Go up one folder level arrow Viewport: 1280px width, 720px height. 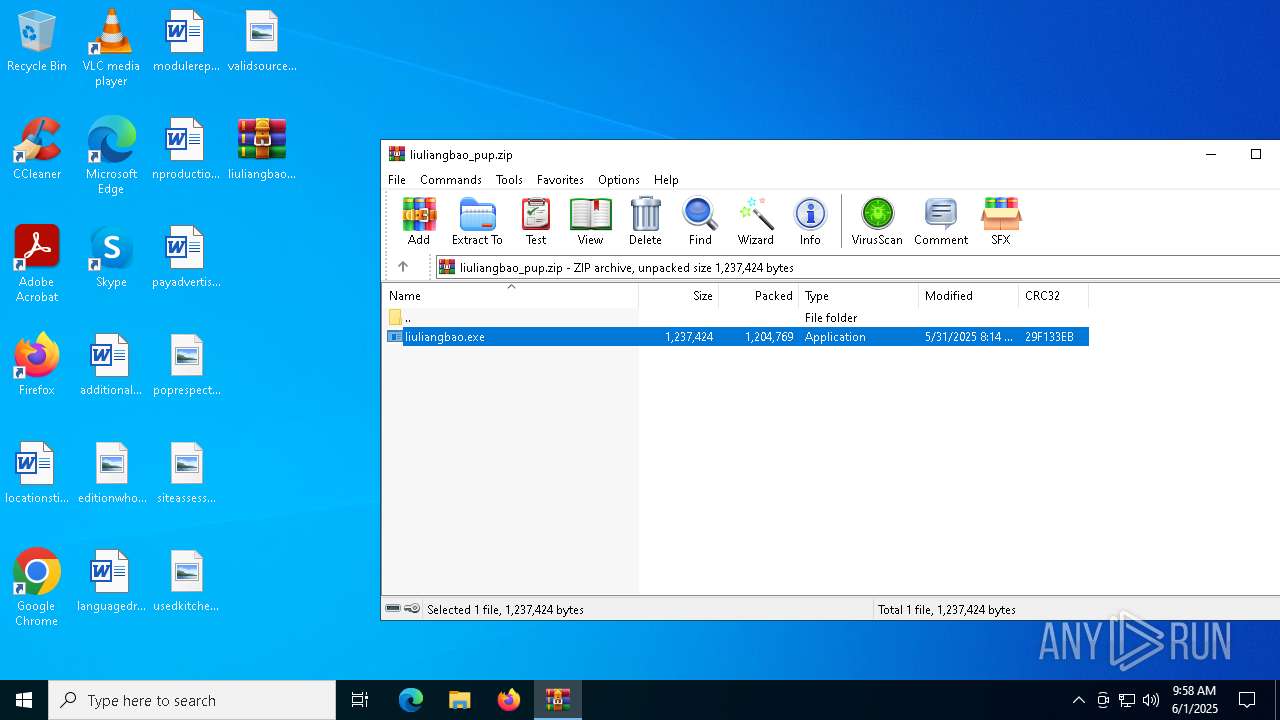pos(403,267)
